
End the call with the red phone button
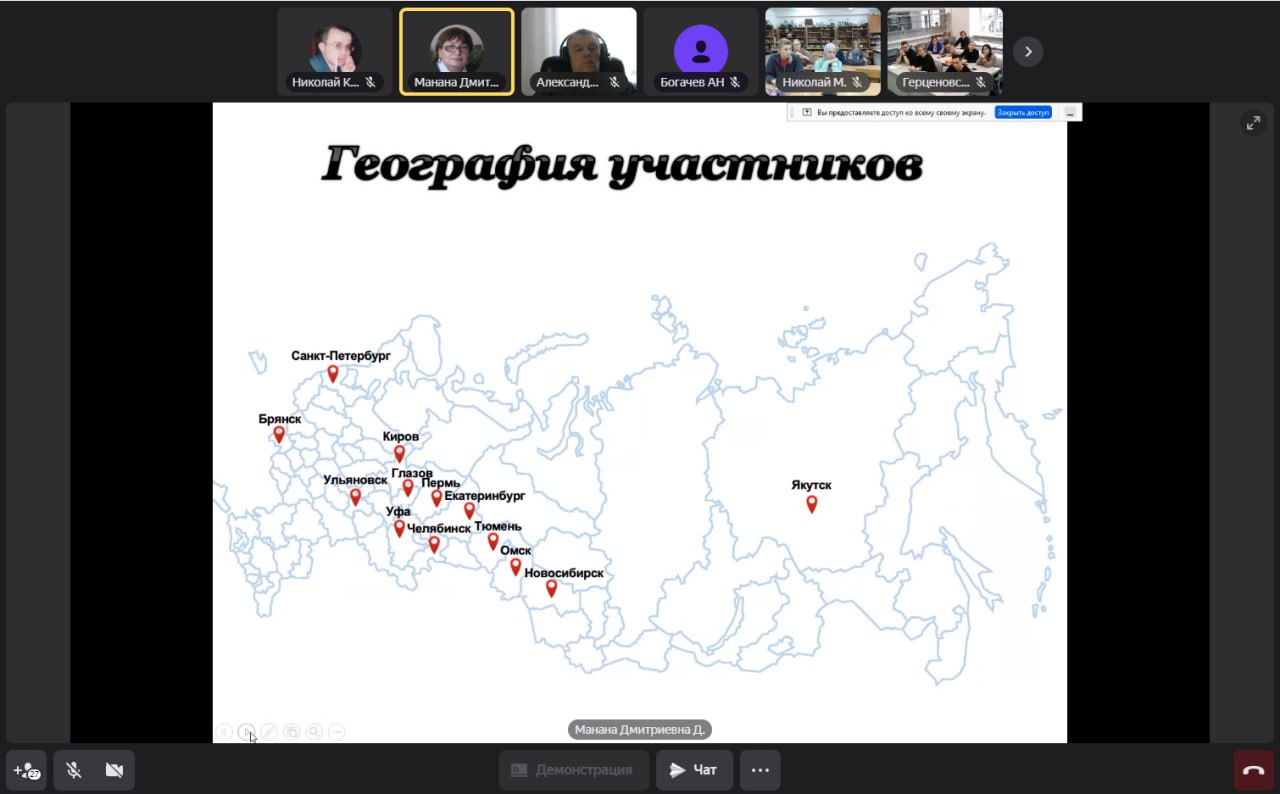(x=1253, y=770)
